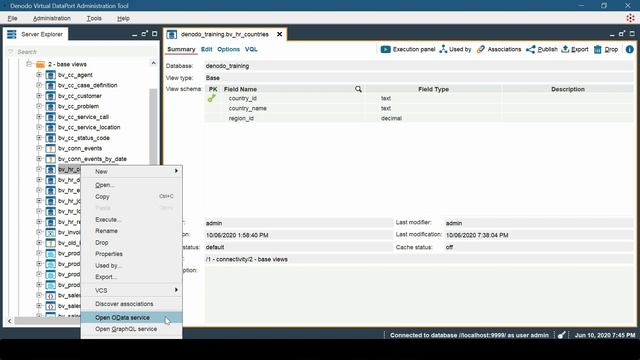Open the VCS submenu in context menu

tap(131, 290)
